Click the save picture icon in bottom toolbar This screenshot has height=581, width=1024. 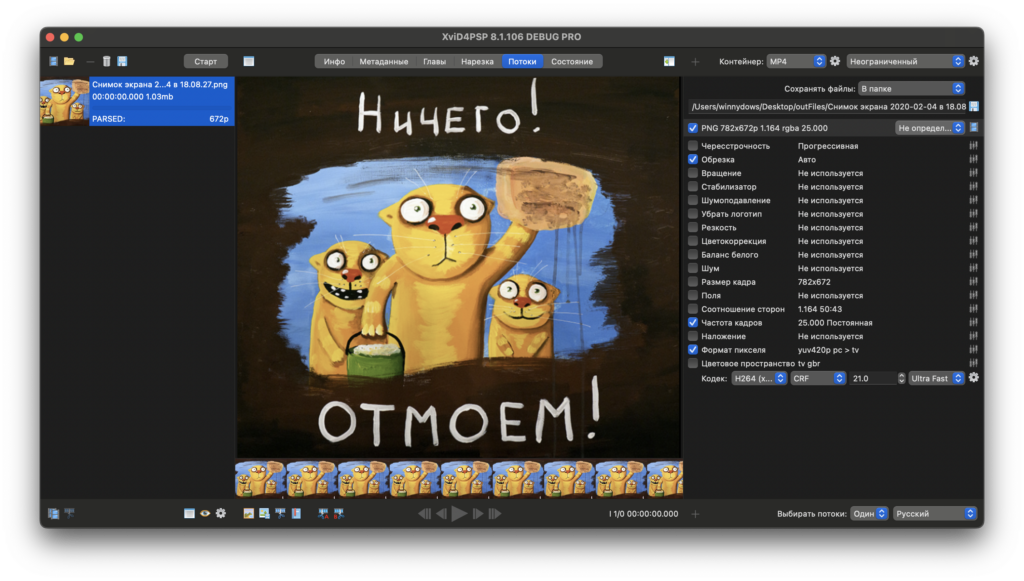264,514
